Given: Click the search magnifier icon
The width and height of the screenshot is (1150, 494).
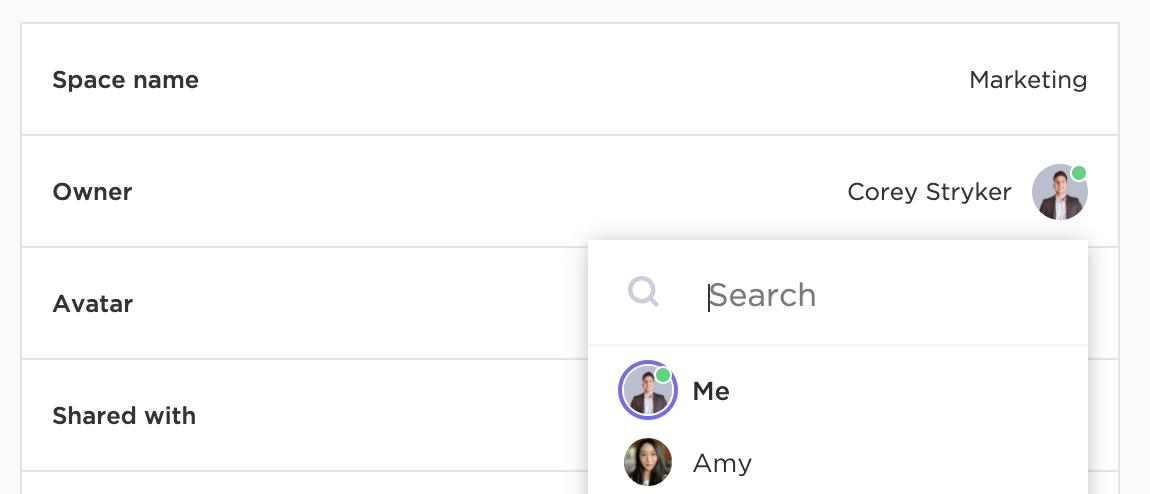Looking at the screenshot, I should pos(643,292).
